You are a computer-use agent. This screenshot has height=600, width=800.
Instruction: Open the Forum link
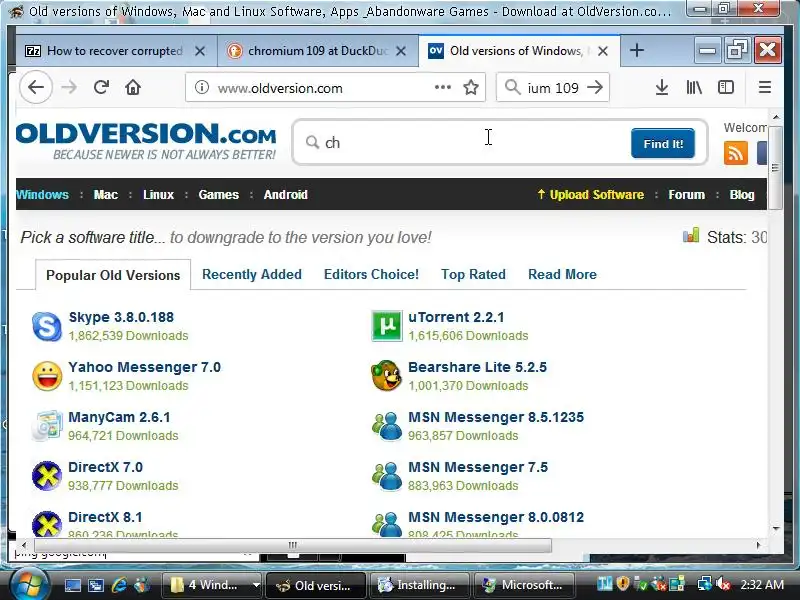686,194
